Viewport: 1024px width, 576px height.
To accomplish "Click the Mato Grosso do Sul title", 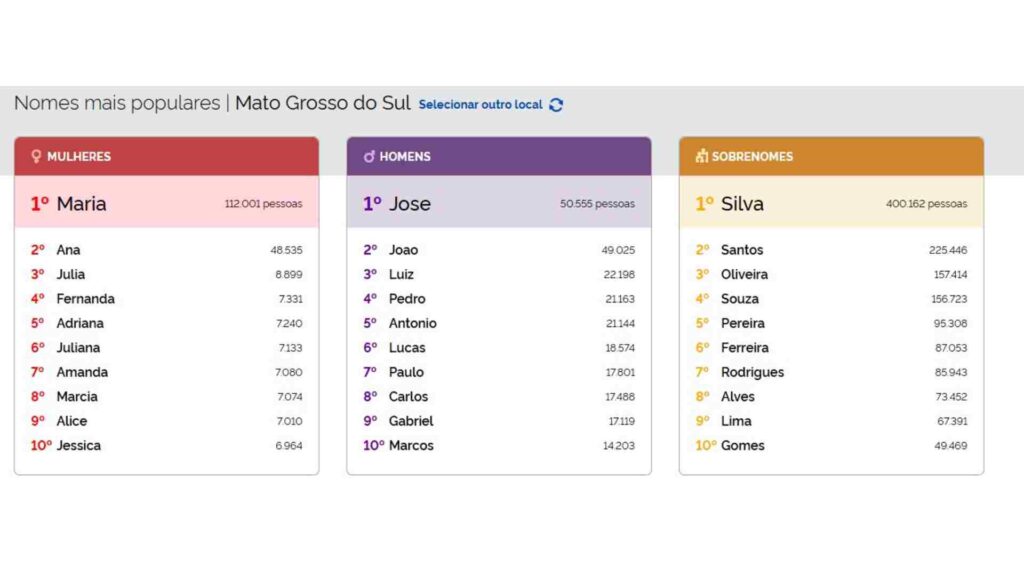I will pos(322,102).
